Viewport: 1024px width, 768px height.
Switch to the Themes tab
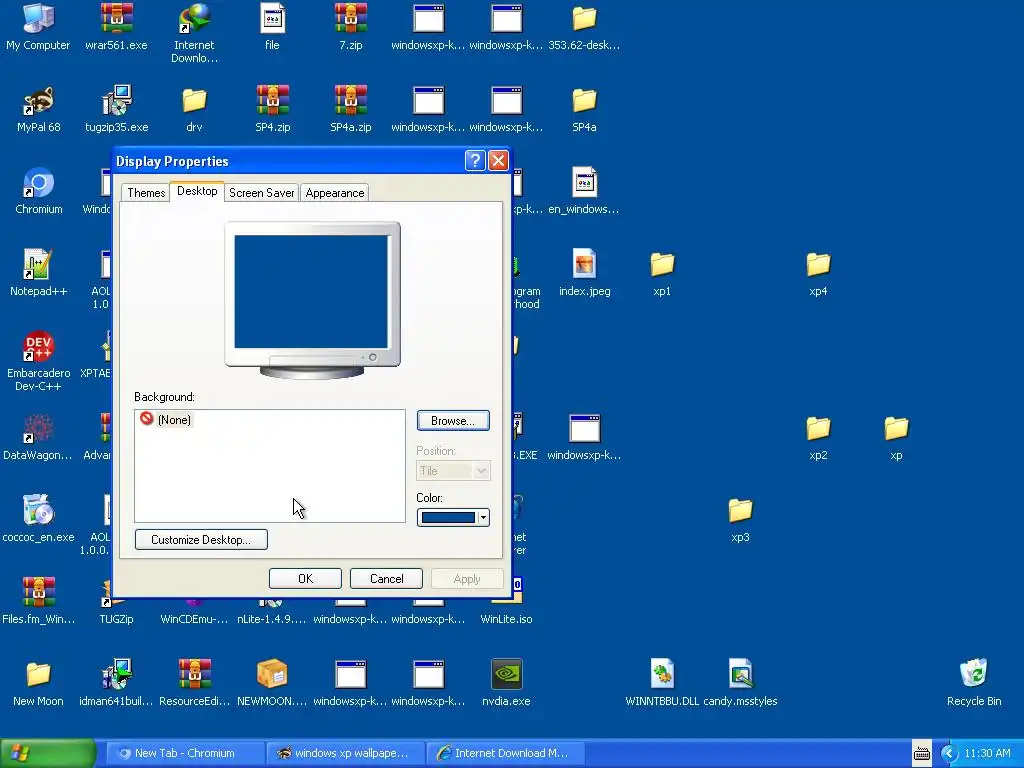(146, 193)
